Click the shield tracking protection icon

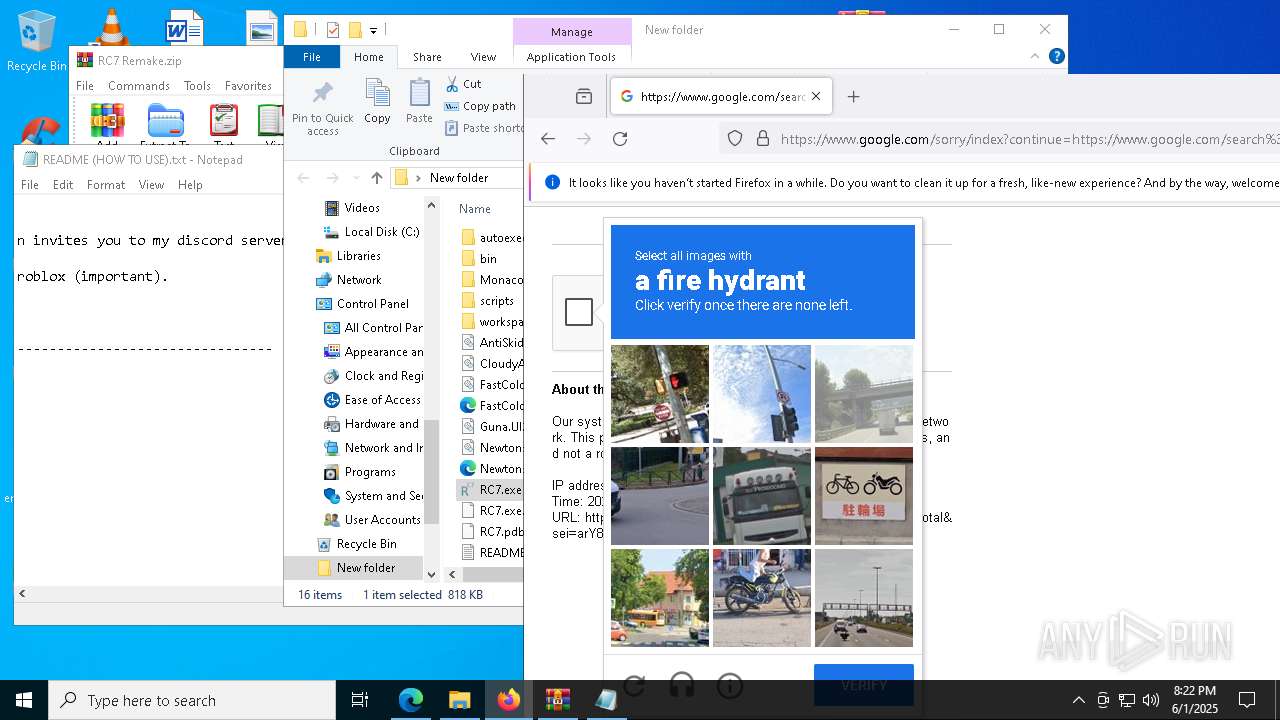(735, 139)
